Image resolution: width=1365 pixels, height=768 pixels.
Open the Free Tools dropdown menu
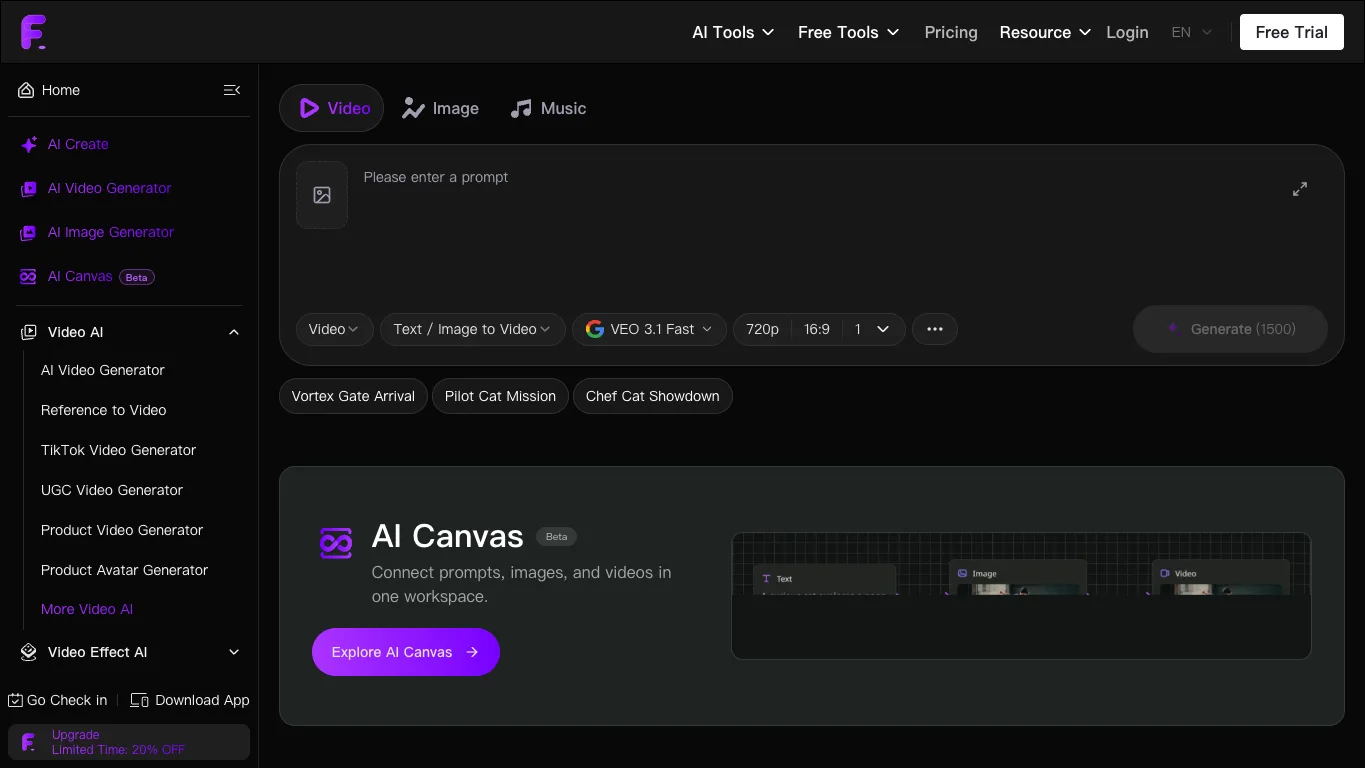(848, 32)
